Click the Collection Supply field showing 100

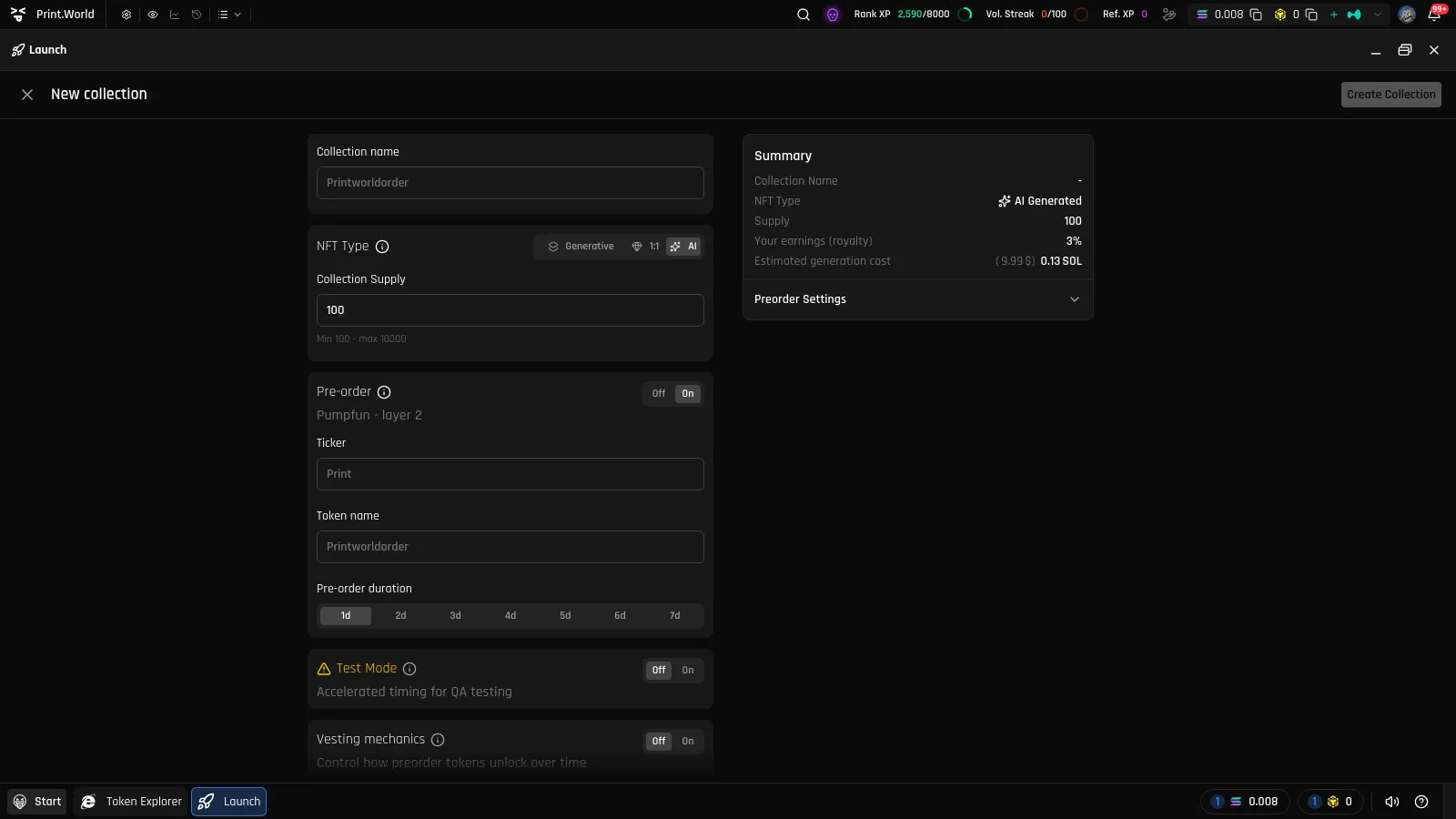tap(510, 310)
